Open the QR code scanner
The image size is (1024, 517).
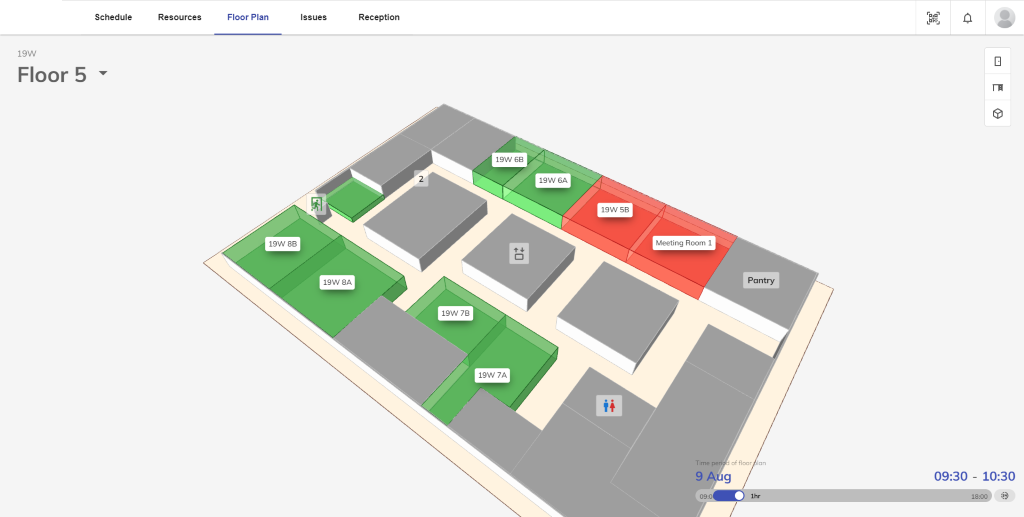[x=933, y=18]
